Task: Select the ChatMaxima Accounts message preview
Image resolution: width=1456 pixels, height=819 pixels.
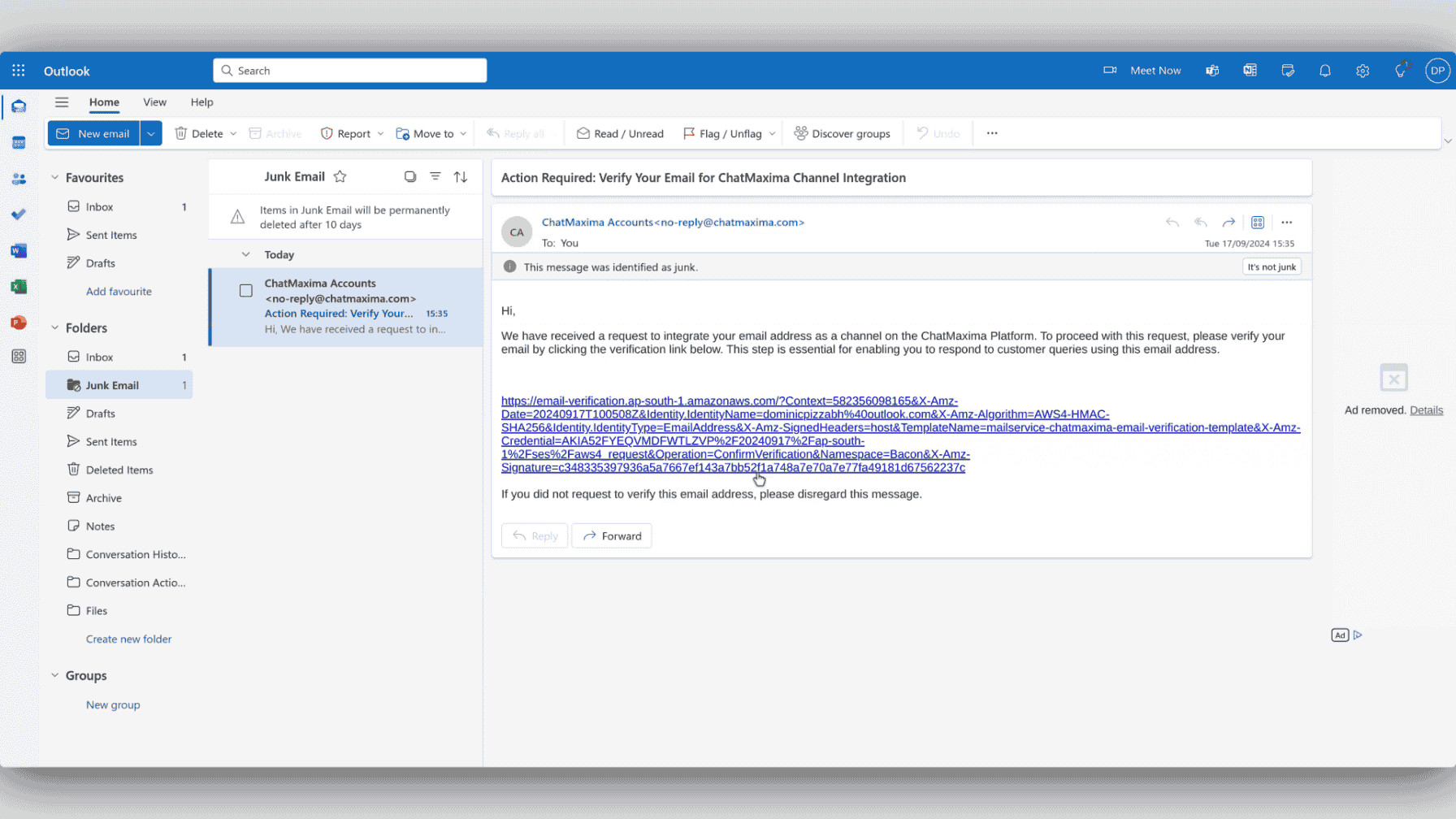Action: click(346, 307)
